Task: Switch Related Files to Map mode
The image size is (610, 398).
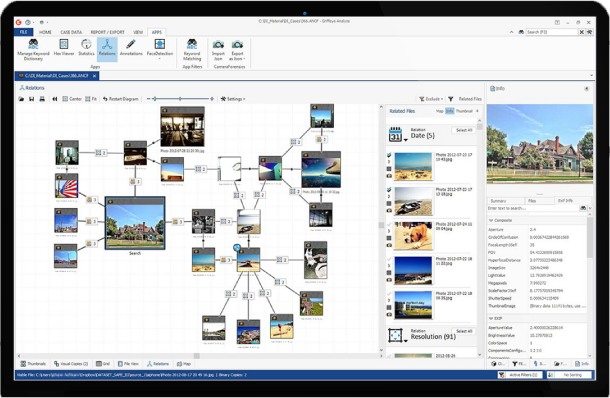Action: (440, 111)
